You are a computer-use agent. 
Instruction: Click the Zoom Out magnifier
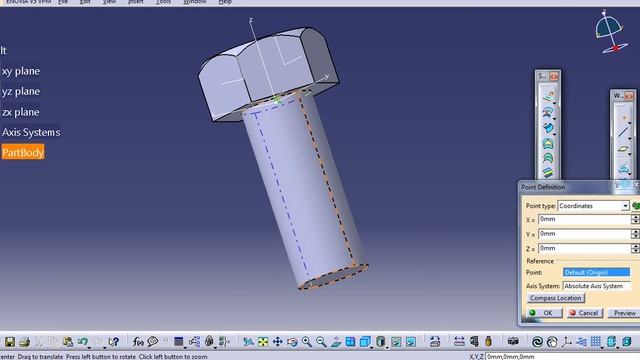[x=321, y=342]
